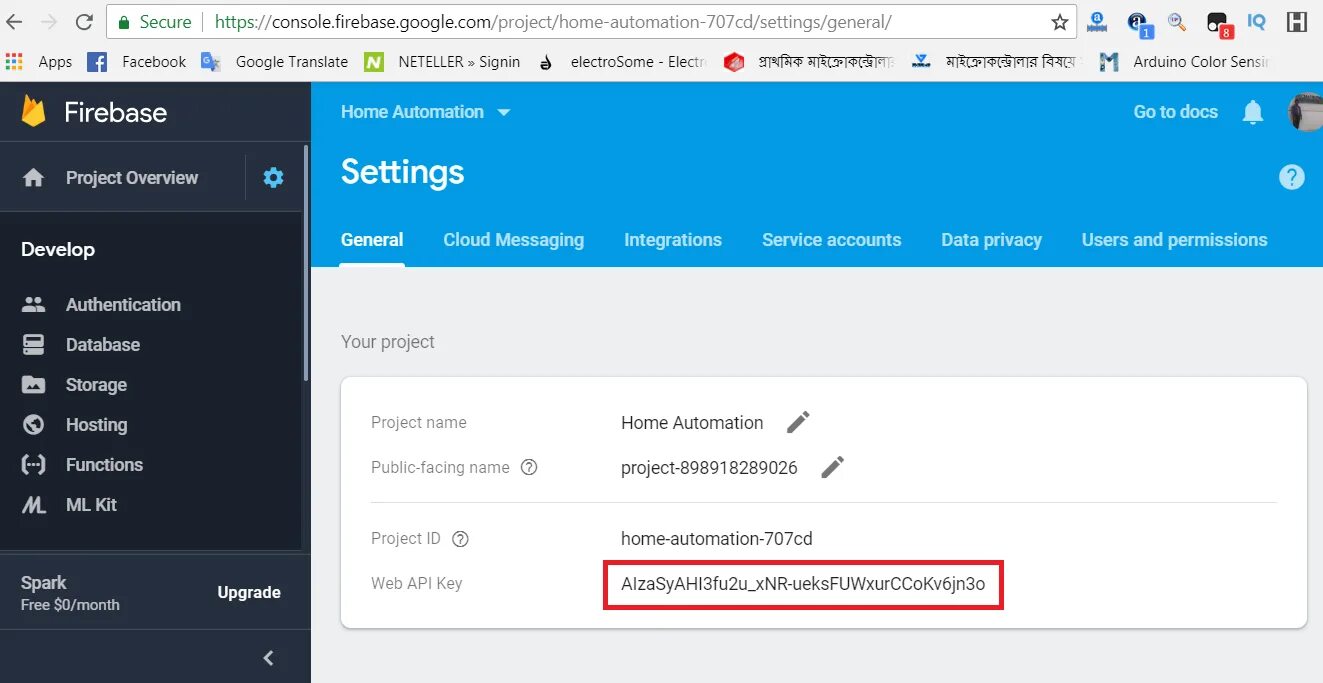The width and height of the screenshot is (1323, 683).
Task: Click the IQ browser extension icon
Action: click(x=1257, y=21)
